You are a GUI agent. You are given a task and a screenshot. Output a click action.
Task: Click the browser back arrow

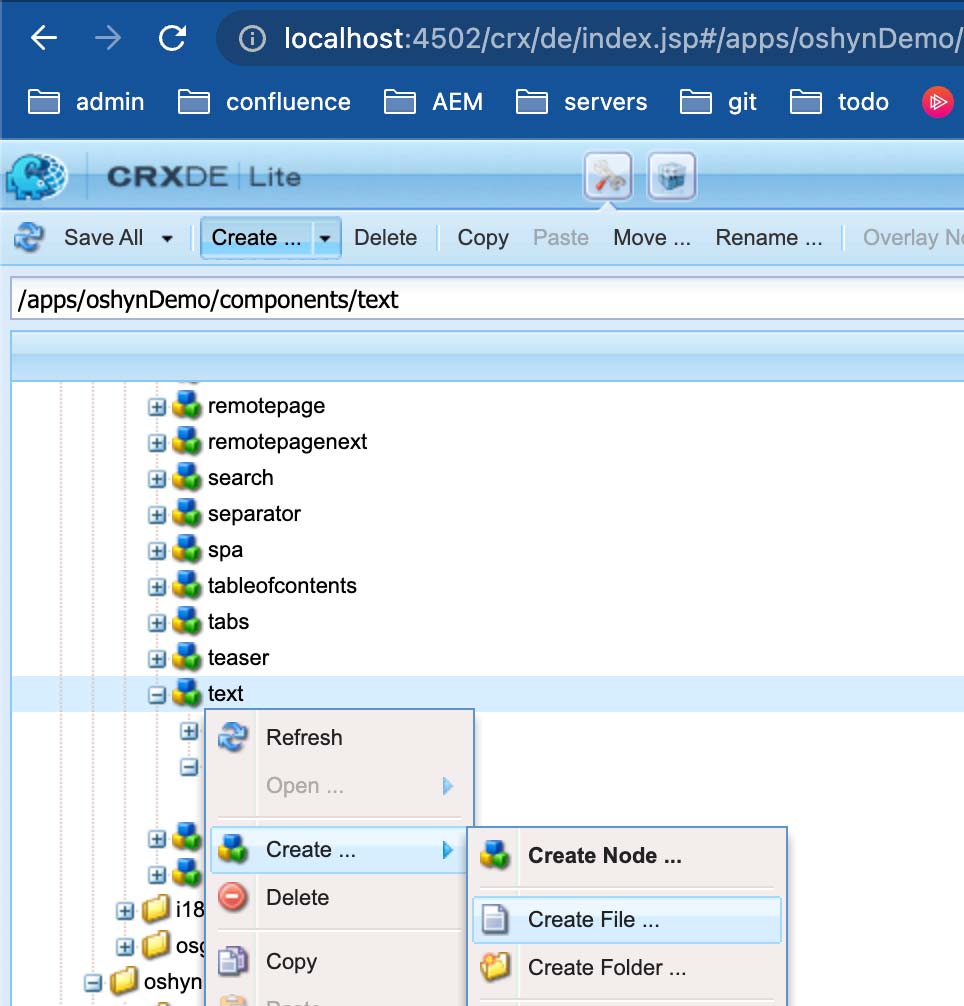click(42, 36)
